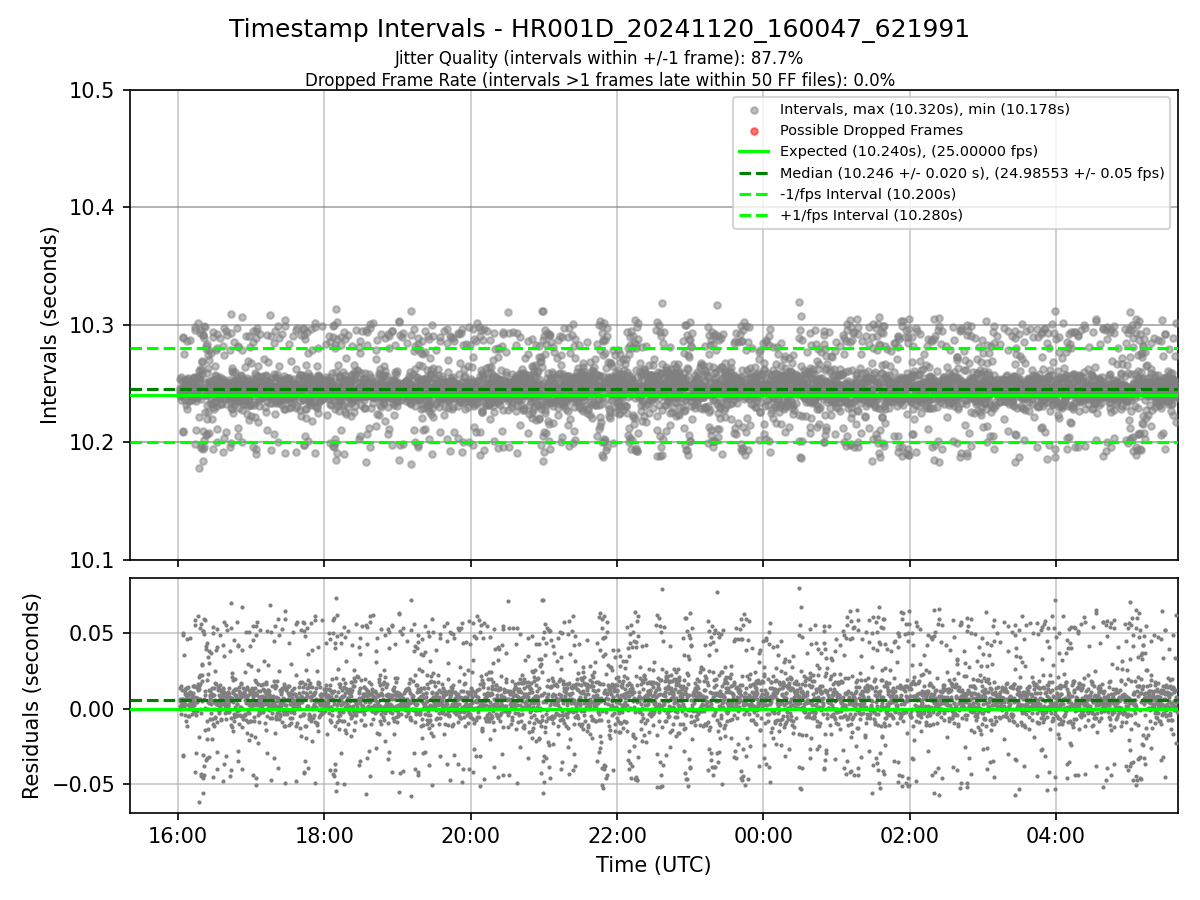Click legend entry 'Expected (10.240s), (25.00000 fps)'
Viewport: 1200px width, 900px height.
[x=908, y=151]
